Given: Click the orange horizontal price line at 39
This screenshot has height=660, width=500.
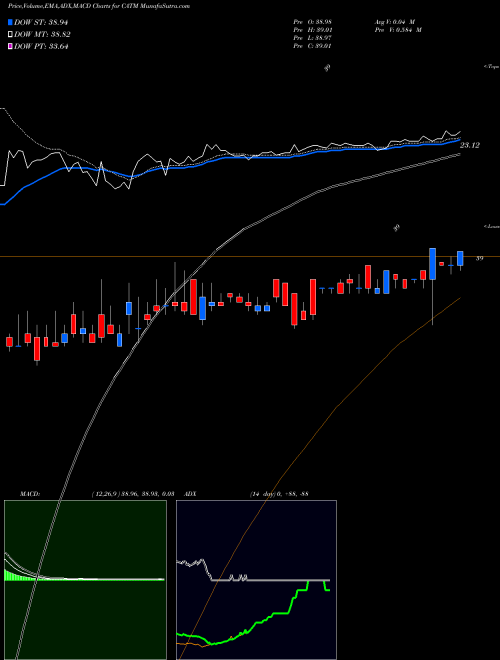Looking at the screenshot, I should (250, 256).
